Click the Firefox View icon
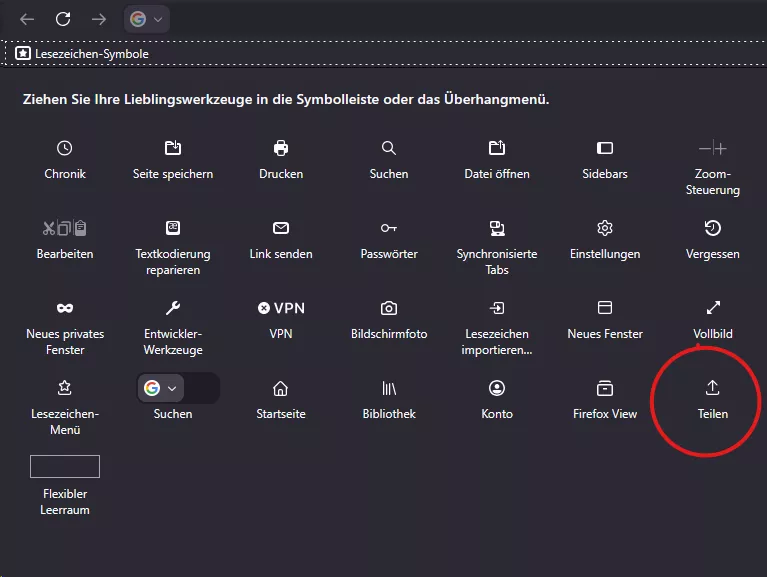Viewport: 767px width, 577px height. (x=605, y=388)
